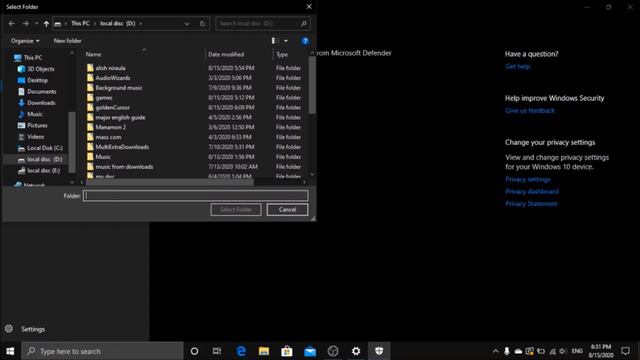Image resolution: width=640 pixels, height=360 pixels.
Task: Select the major english guide folder
Action: 120,117
